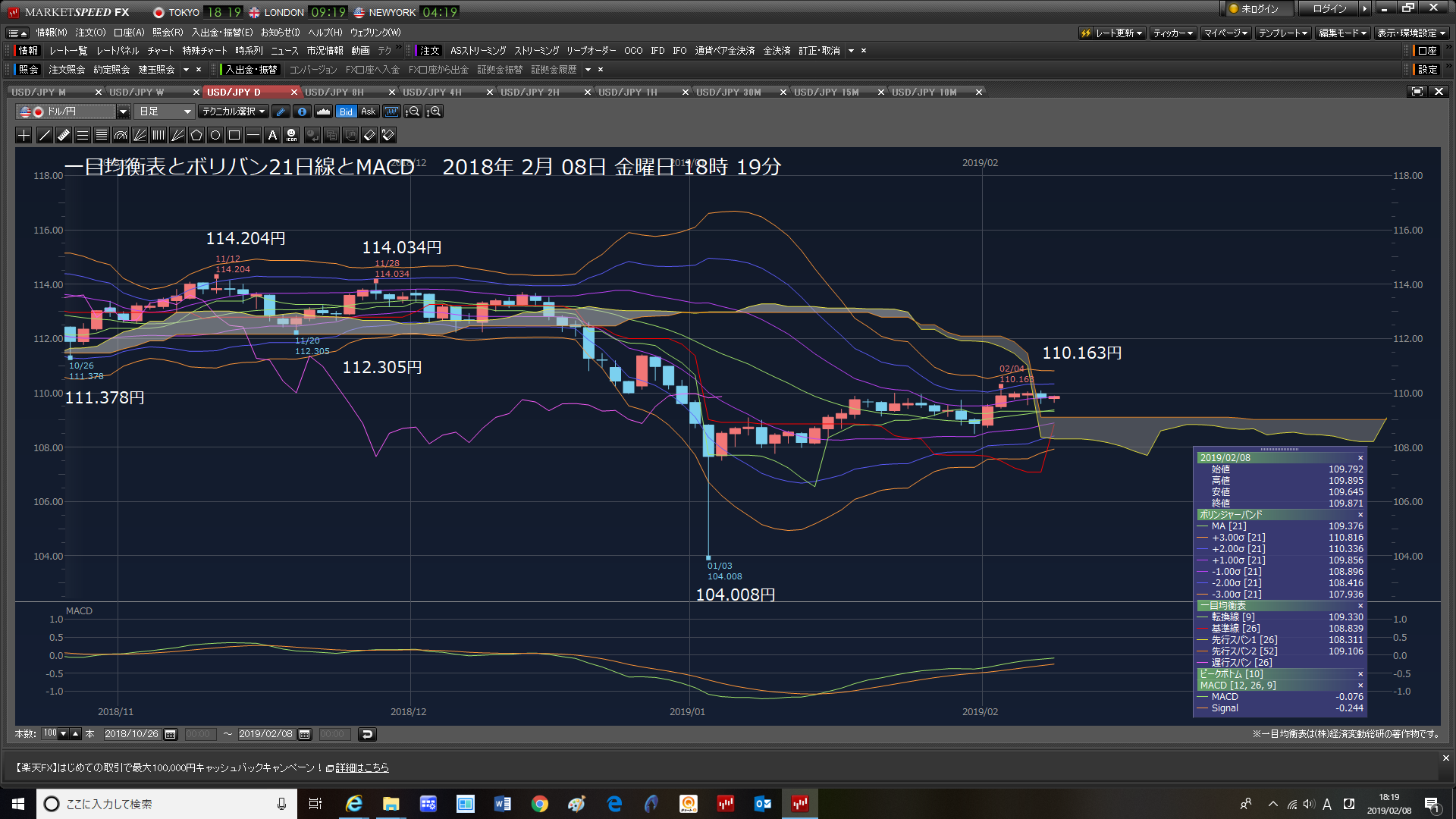Viewport: 1456px width, 819px height.
Task: Open the テクニカル選択 dropdown
Action: (x=234, y=111)
